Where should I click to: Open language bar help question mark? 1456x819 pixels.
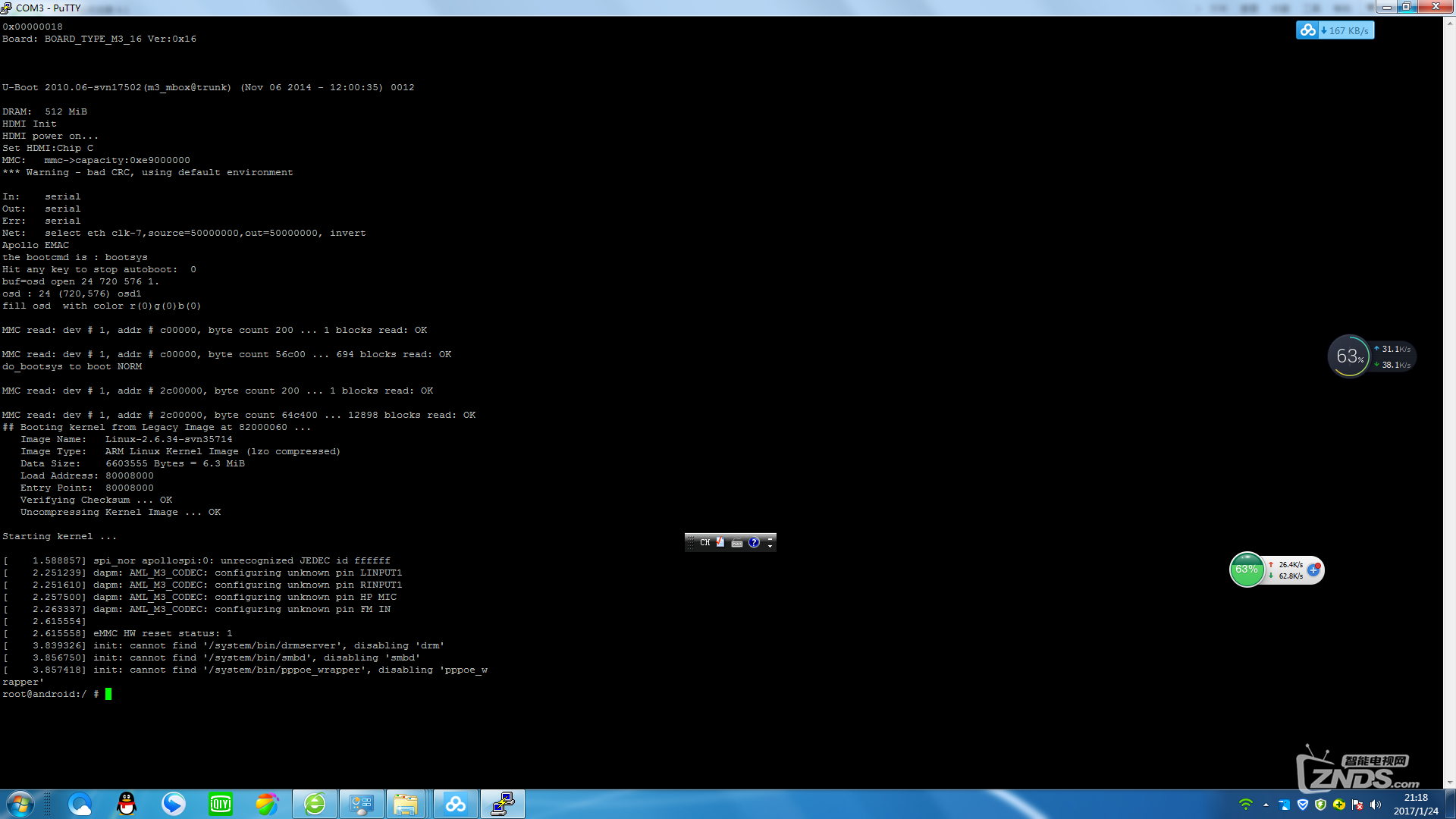pos(754,542)
